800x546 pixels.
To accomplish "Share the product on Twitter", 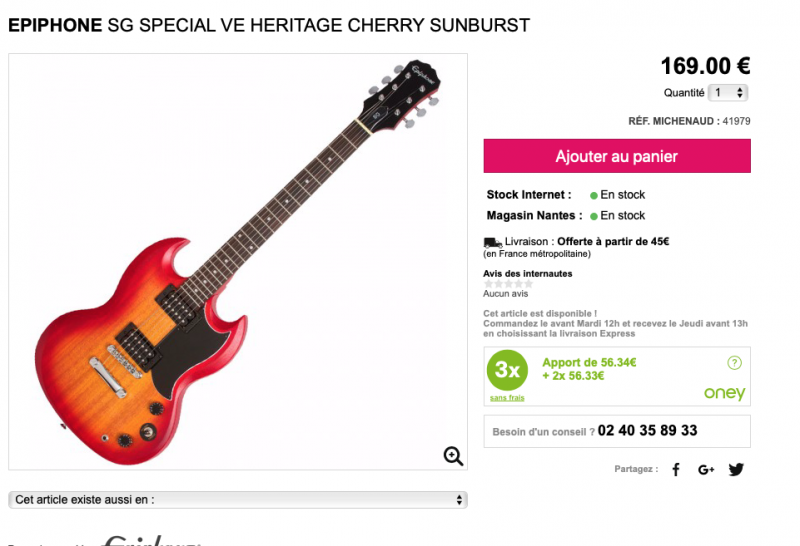I will pos(736,469).
